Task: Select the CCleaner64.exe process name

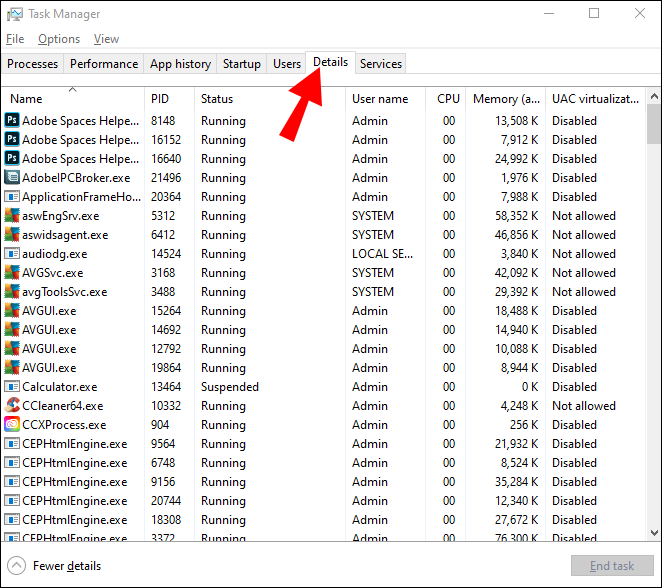Action: click(x=62, y=406)
